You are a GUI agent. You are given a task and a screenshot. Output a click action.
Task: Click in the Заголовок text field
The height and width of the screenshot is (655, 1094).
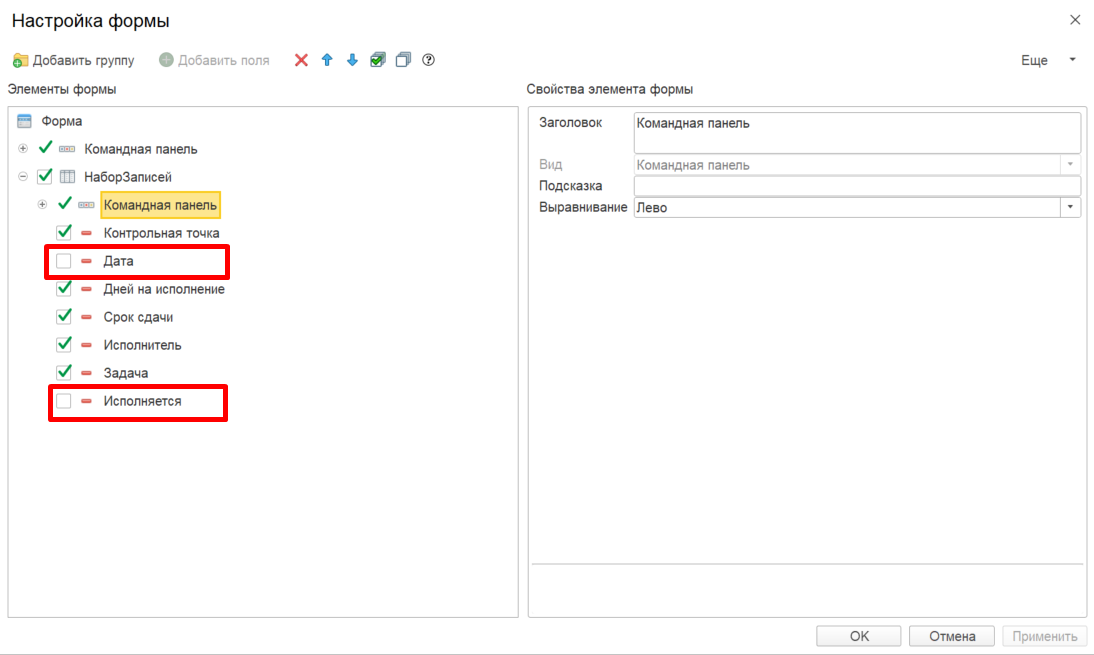click(857, 133)
